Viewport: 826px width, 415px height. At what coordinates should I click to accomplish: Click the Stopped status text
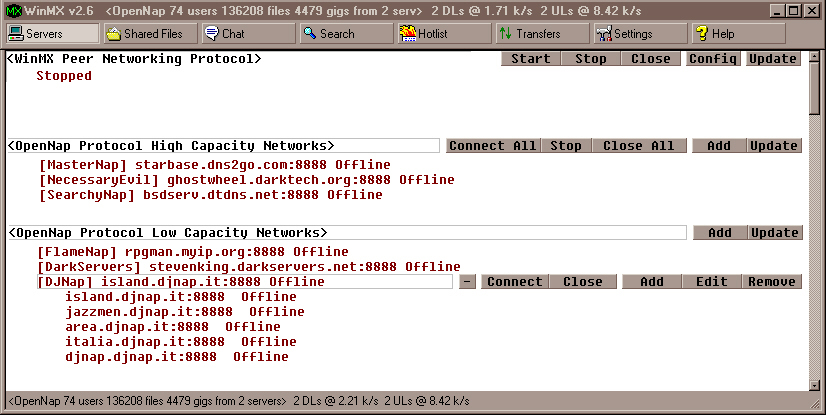click(64, 76)
